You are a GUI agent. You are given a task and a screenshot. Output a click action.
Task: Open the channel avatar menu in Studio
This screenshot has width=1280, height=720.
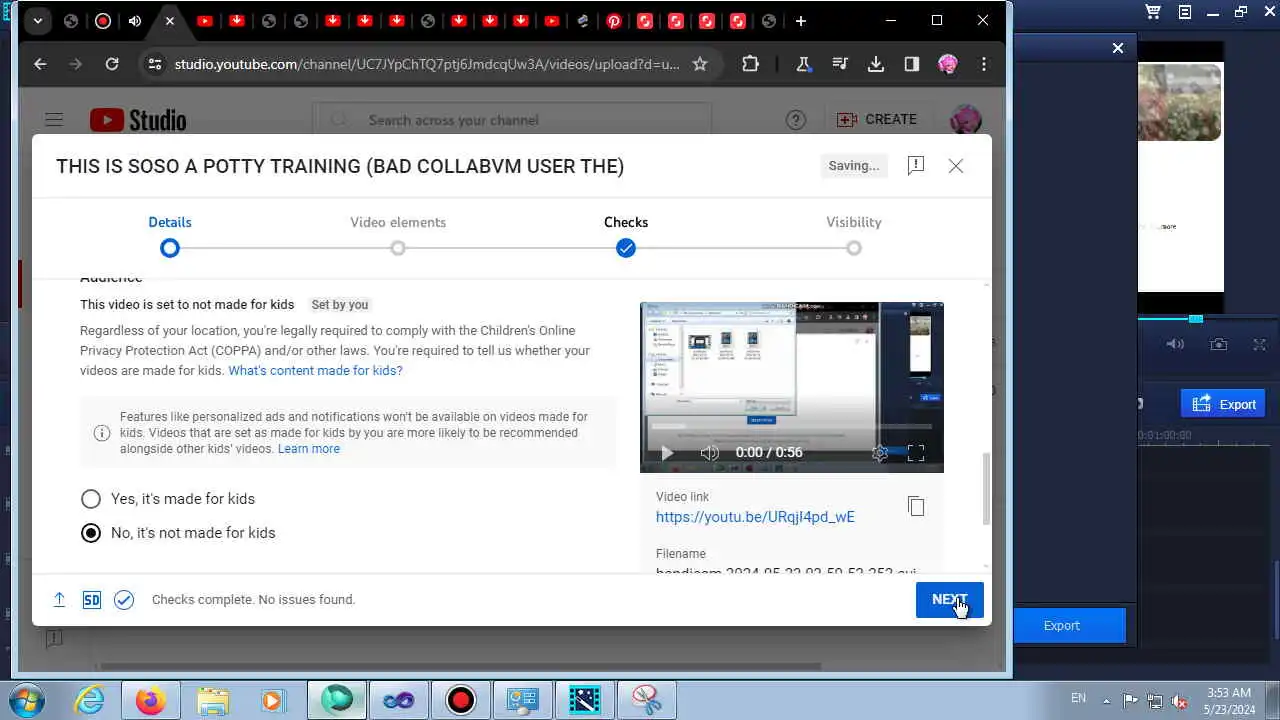coord(964,120)
